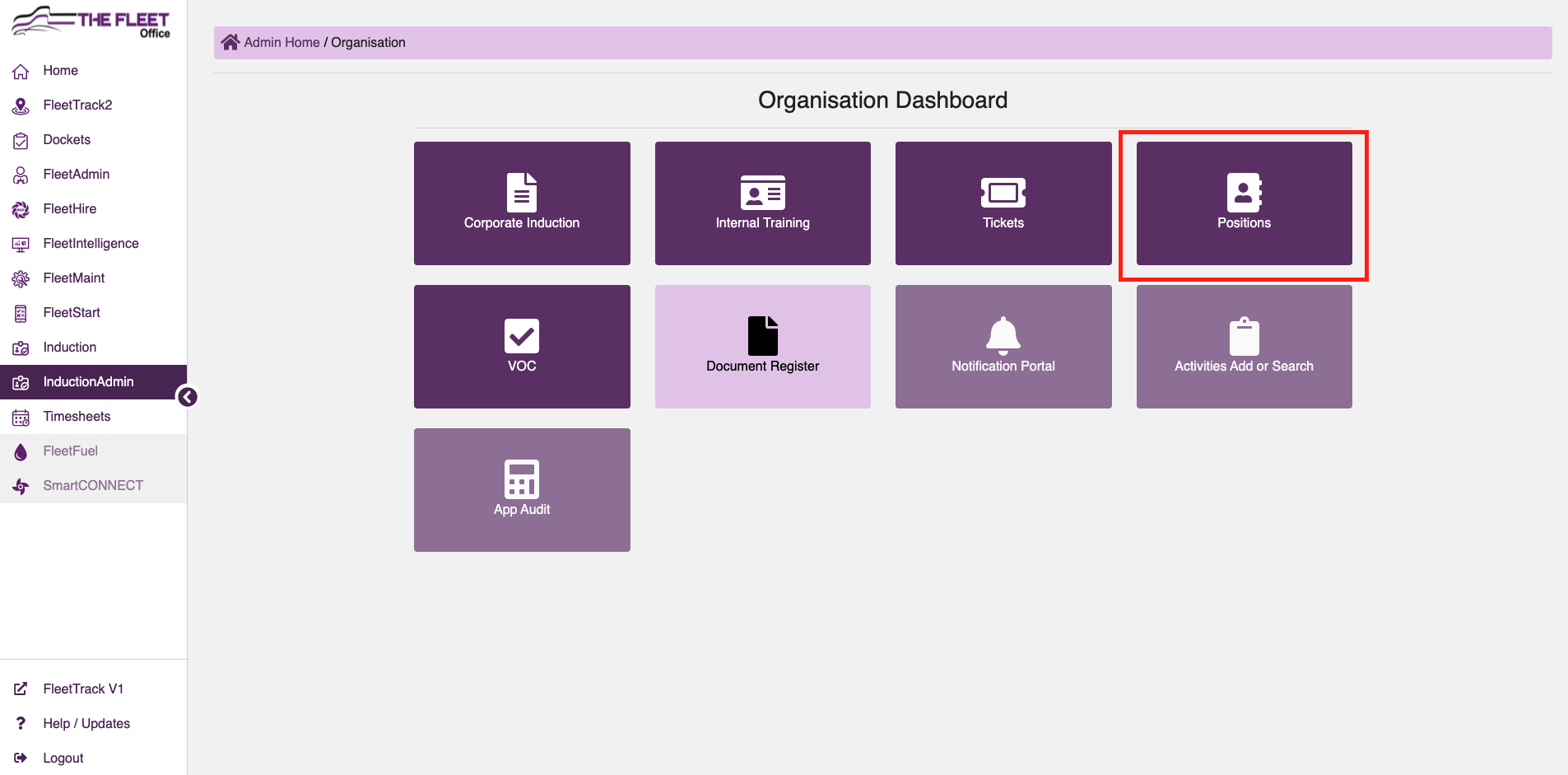Select FleetTrack2 in the sidebar
The width and height of the screenshot is (1568, 775).
[93, 105]
